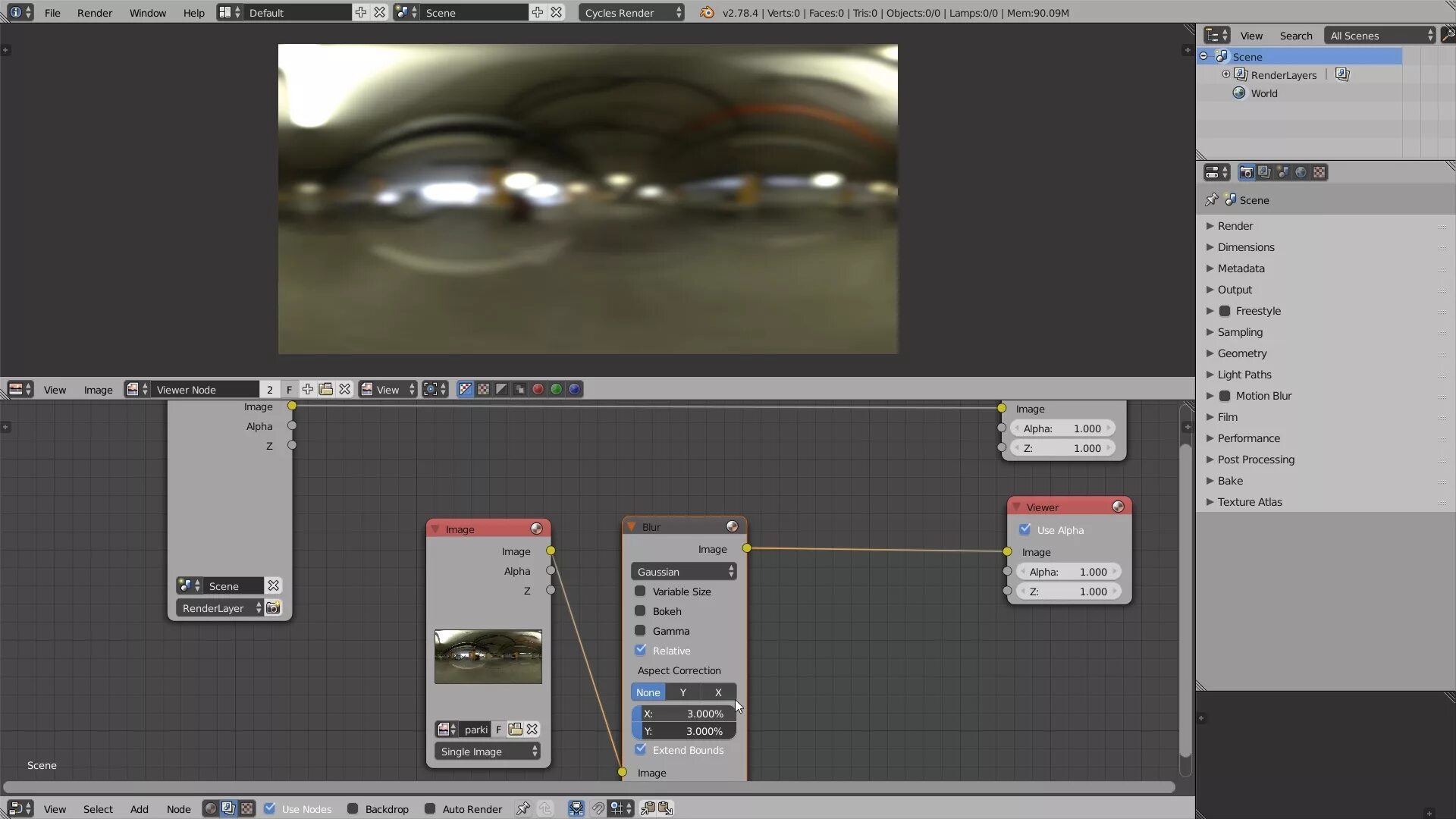1456x819 pixels.
Task: Click the X blur size percentage slider
Action: pos(683,714)
